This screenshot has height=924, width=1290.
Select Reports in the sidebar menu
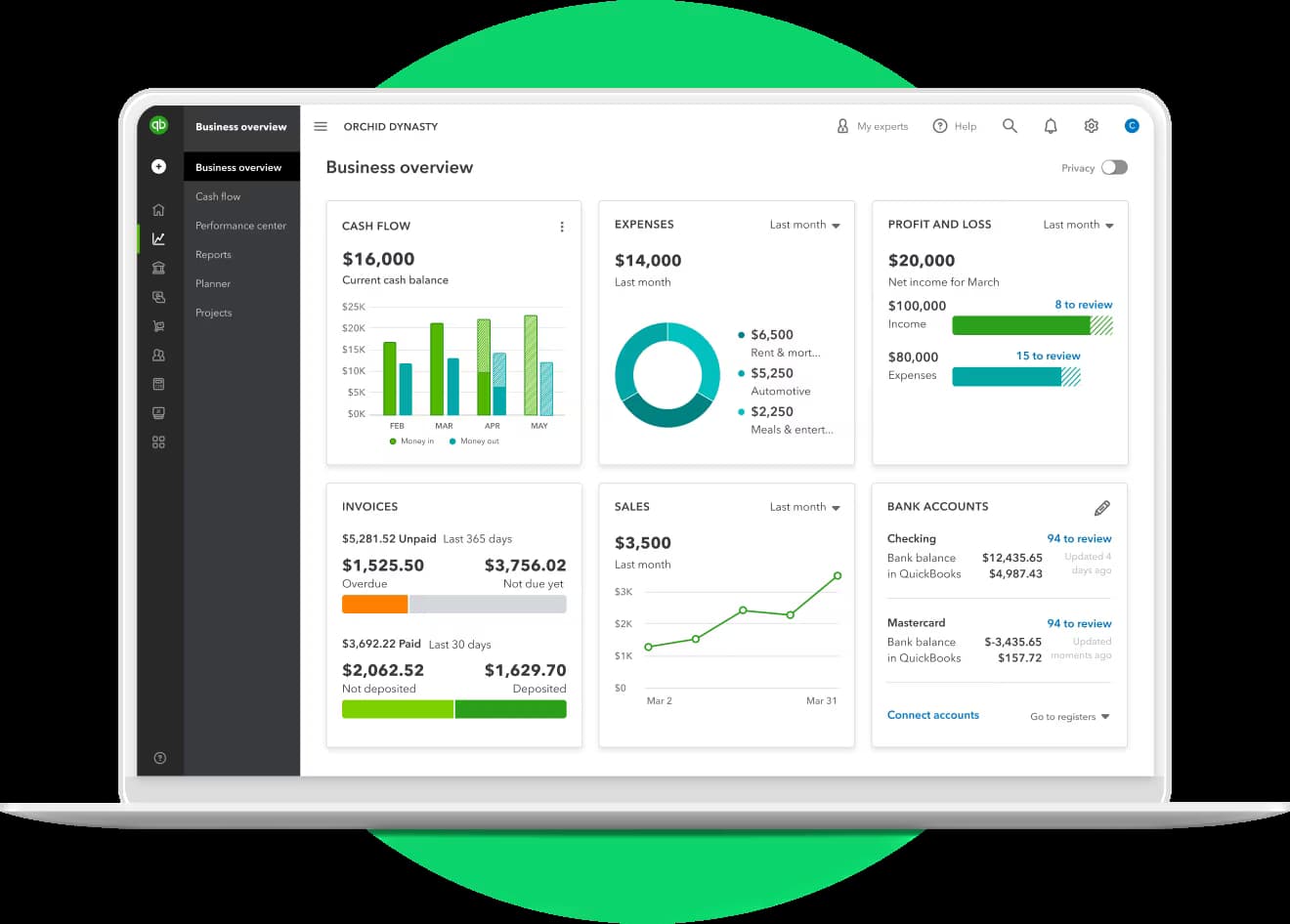point(213,254)
